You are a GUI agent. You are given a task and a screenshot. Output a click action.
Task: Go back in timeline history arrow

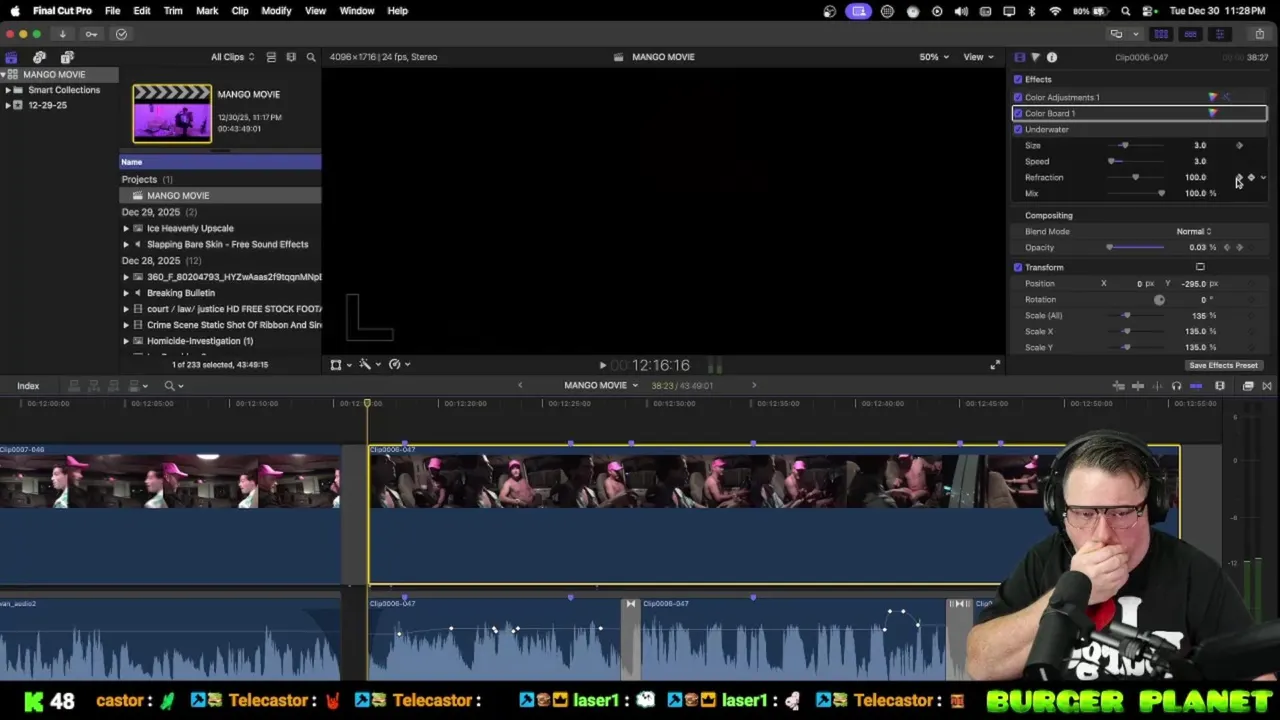520,386
